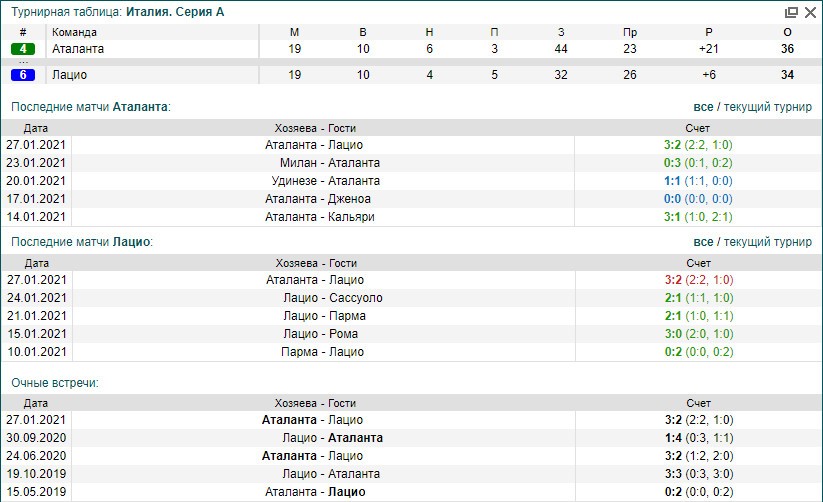Click the "О" points column header

787,32
